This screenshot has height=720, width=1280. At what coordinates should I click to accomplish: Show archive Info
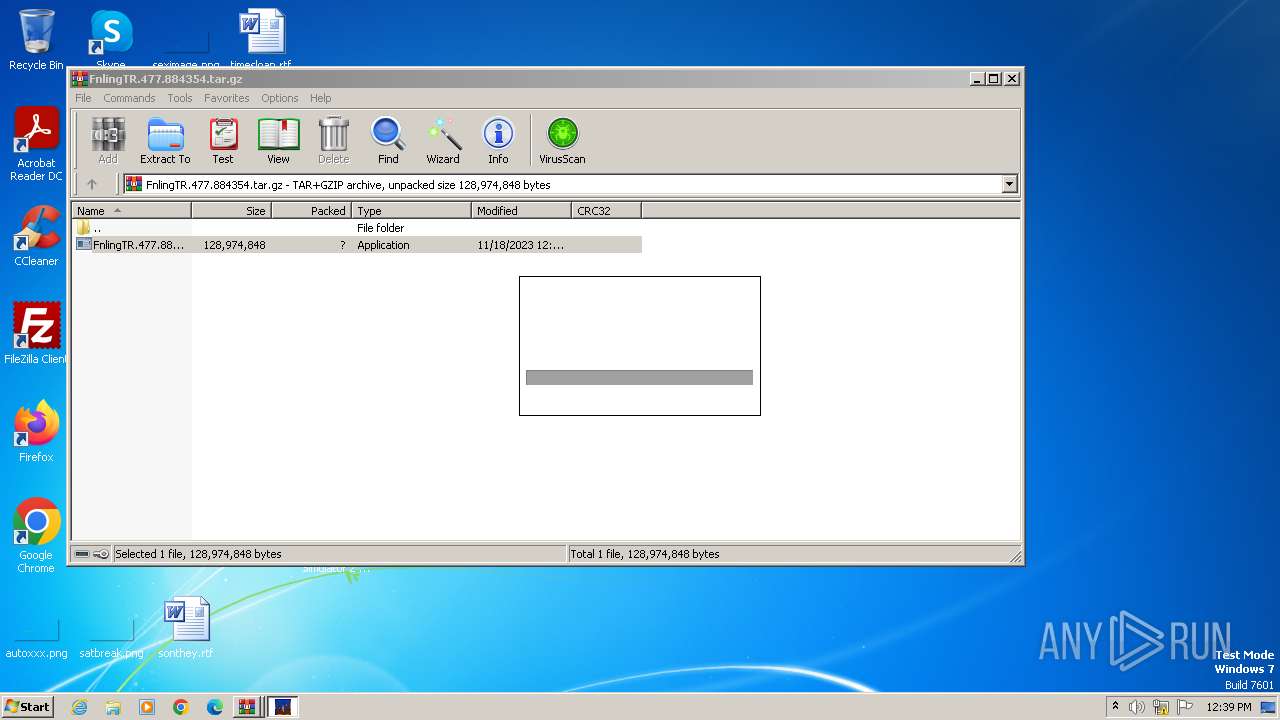pos(498,140)
